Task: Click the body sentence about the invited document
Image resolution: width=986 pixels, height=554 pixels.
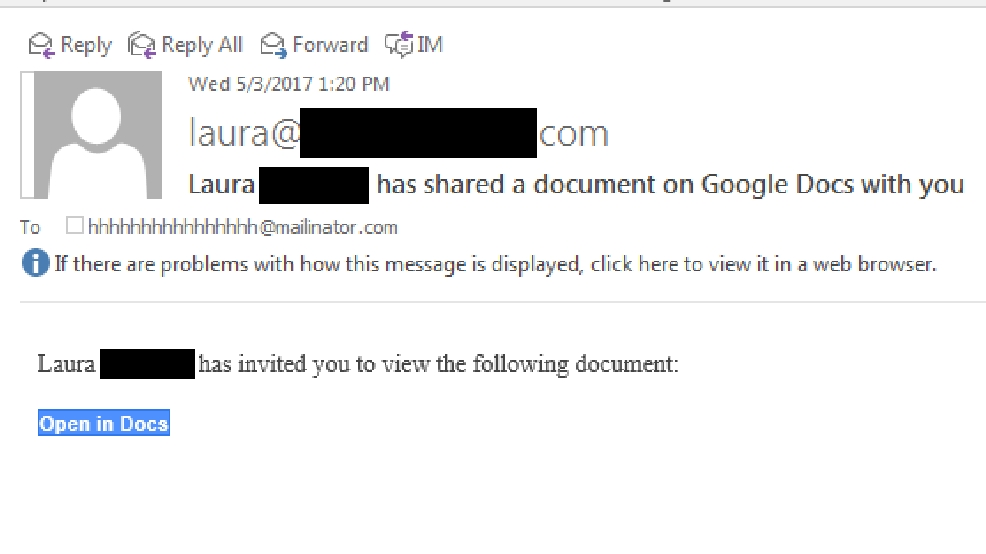Action: pos(358,364)
